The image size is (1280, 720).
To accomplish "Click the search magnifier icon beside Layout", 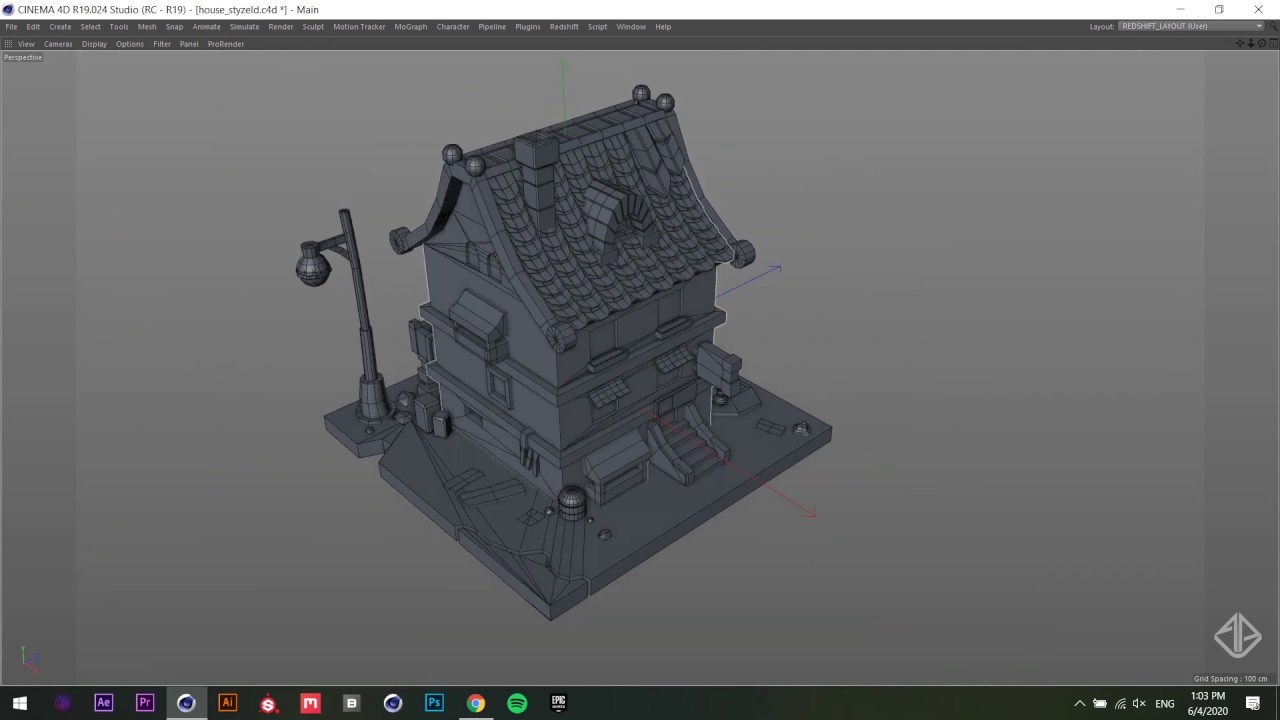I will 1272,26.
